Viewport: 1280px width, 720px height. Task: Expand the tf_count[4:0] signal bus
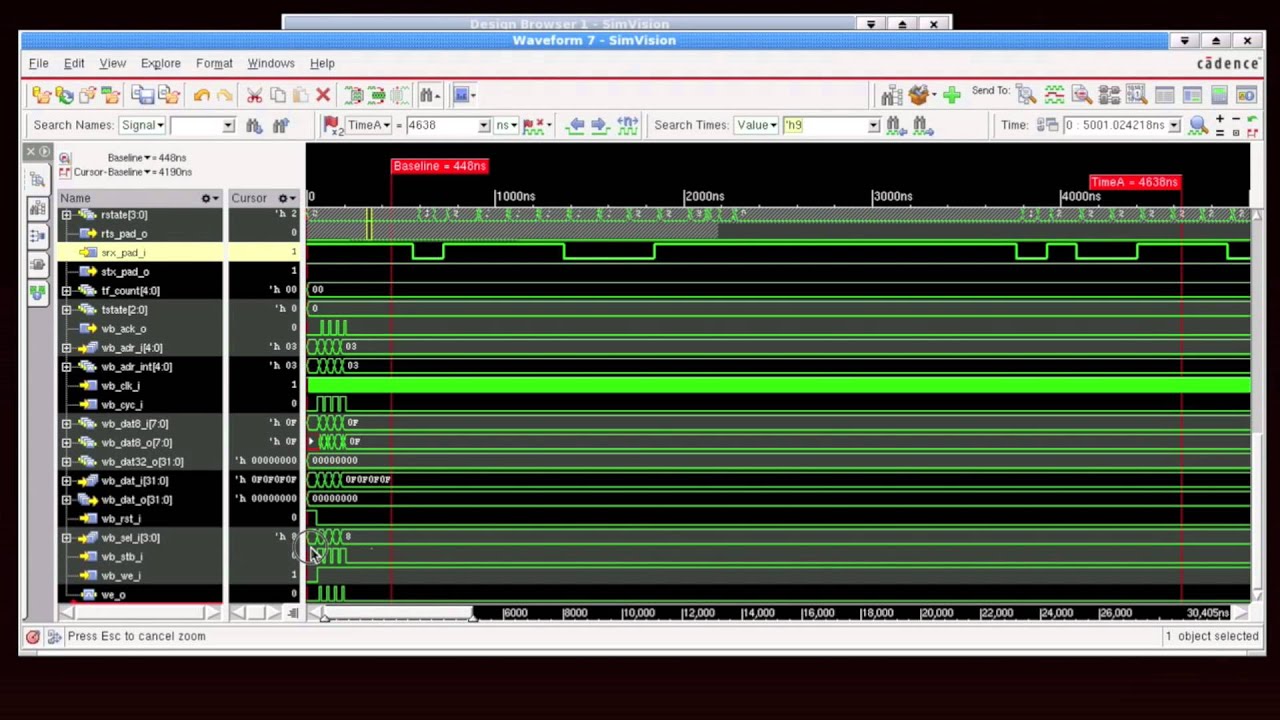click(67, 291)
